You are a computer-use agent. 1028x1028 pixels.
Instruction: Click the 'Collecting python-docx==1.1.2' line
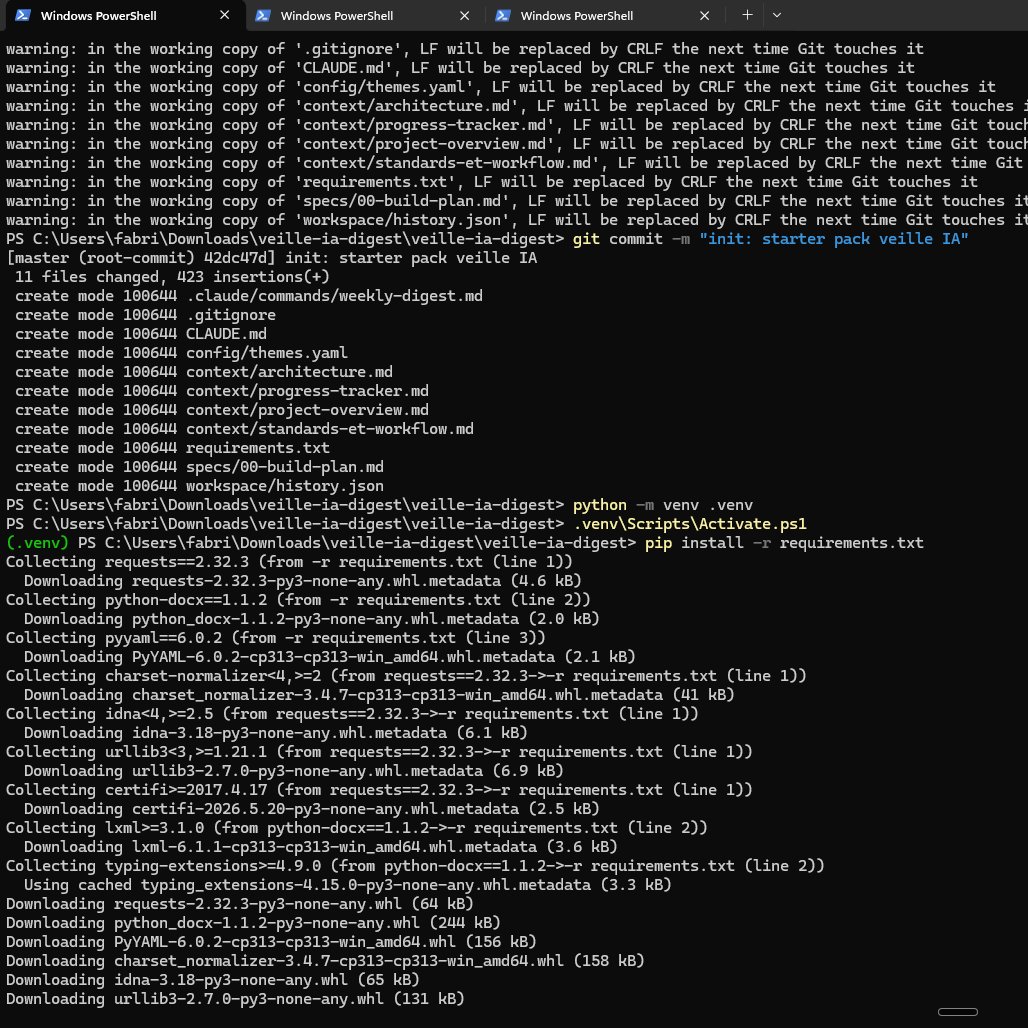pyautogui.click(x=298, y=601)
